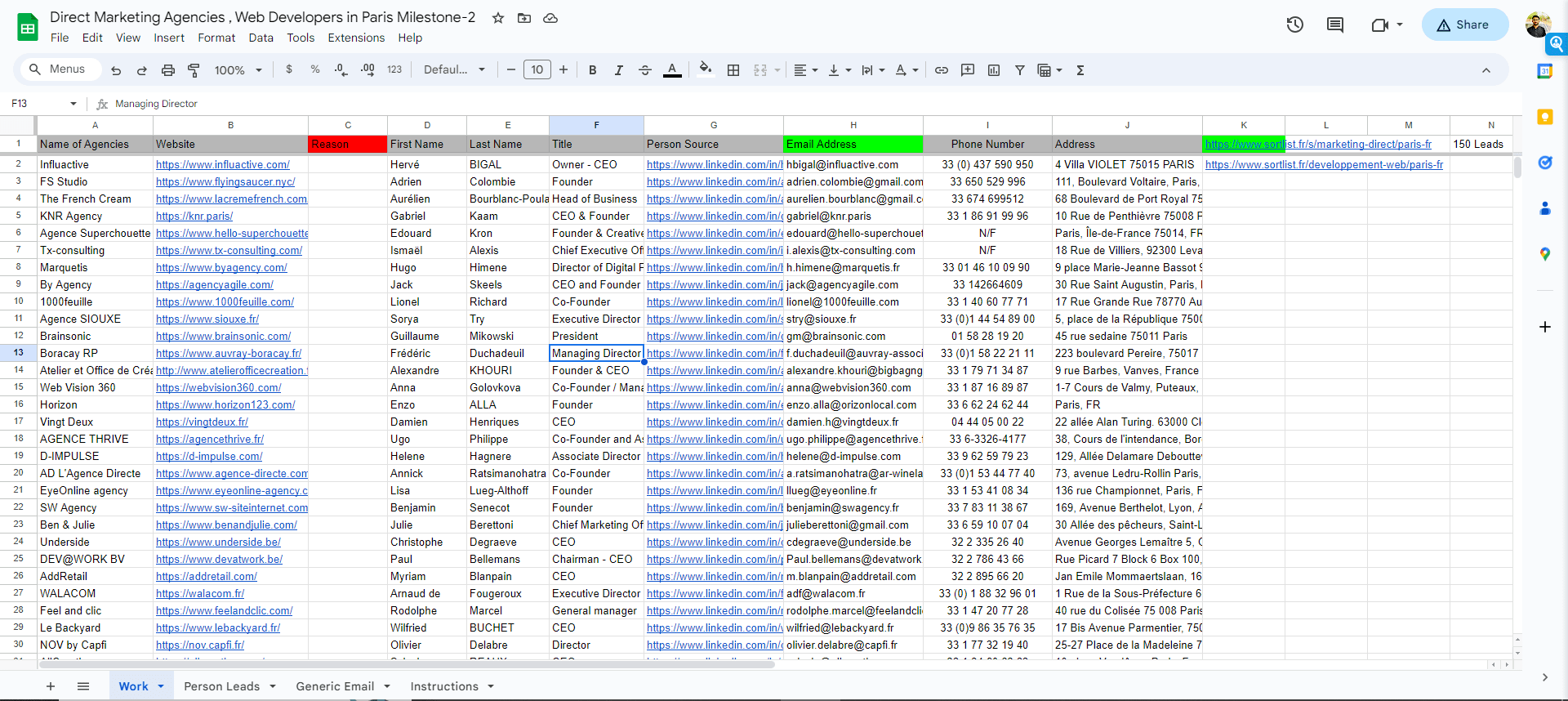Click the Share button
This screenshot has width=1568, height=701.
point(1465,25)
